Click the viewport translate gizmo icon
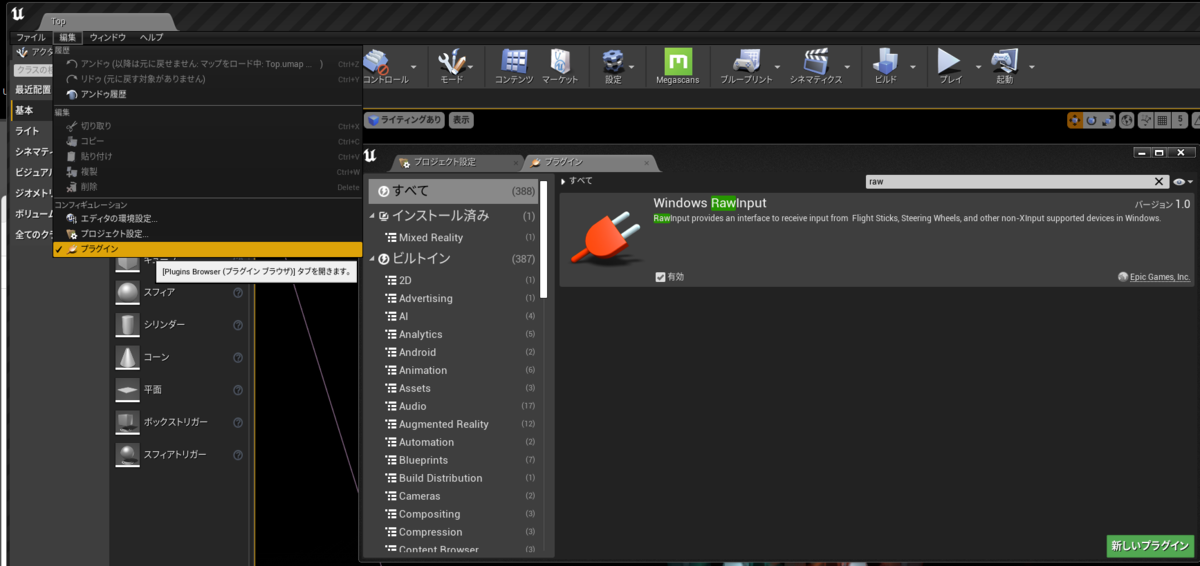The image size is (1200, 566). 1075,120
